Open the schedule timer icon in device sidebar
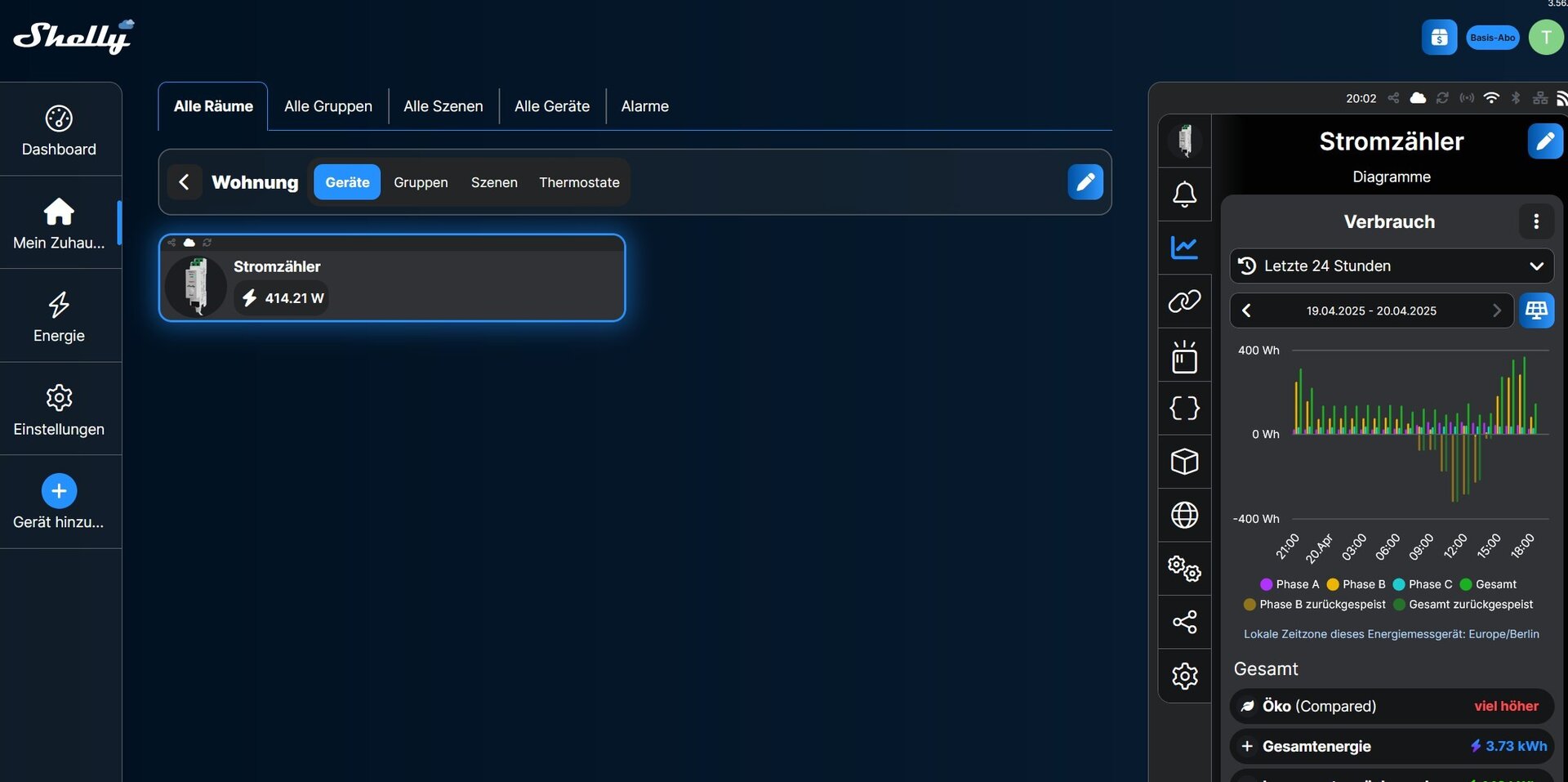The image size is (1568, 782). [1184, 356]
